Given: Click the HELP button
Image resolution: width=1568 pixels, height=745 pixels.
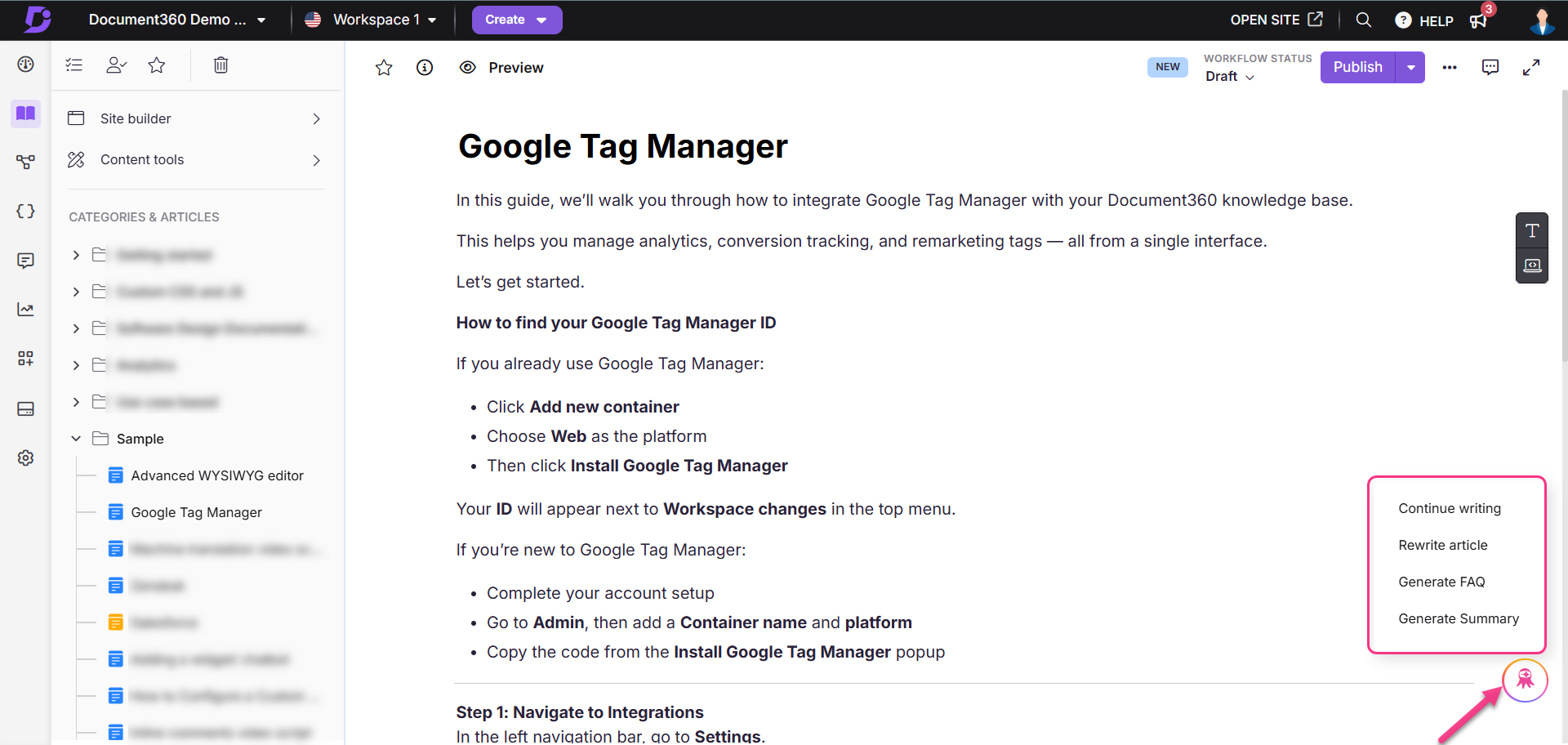Looking at the screenshot, I should click(x=1424, y=20).
